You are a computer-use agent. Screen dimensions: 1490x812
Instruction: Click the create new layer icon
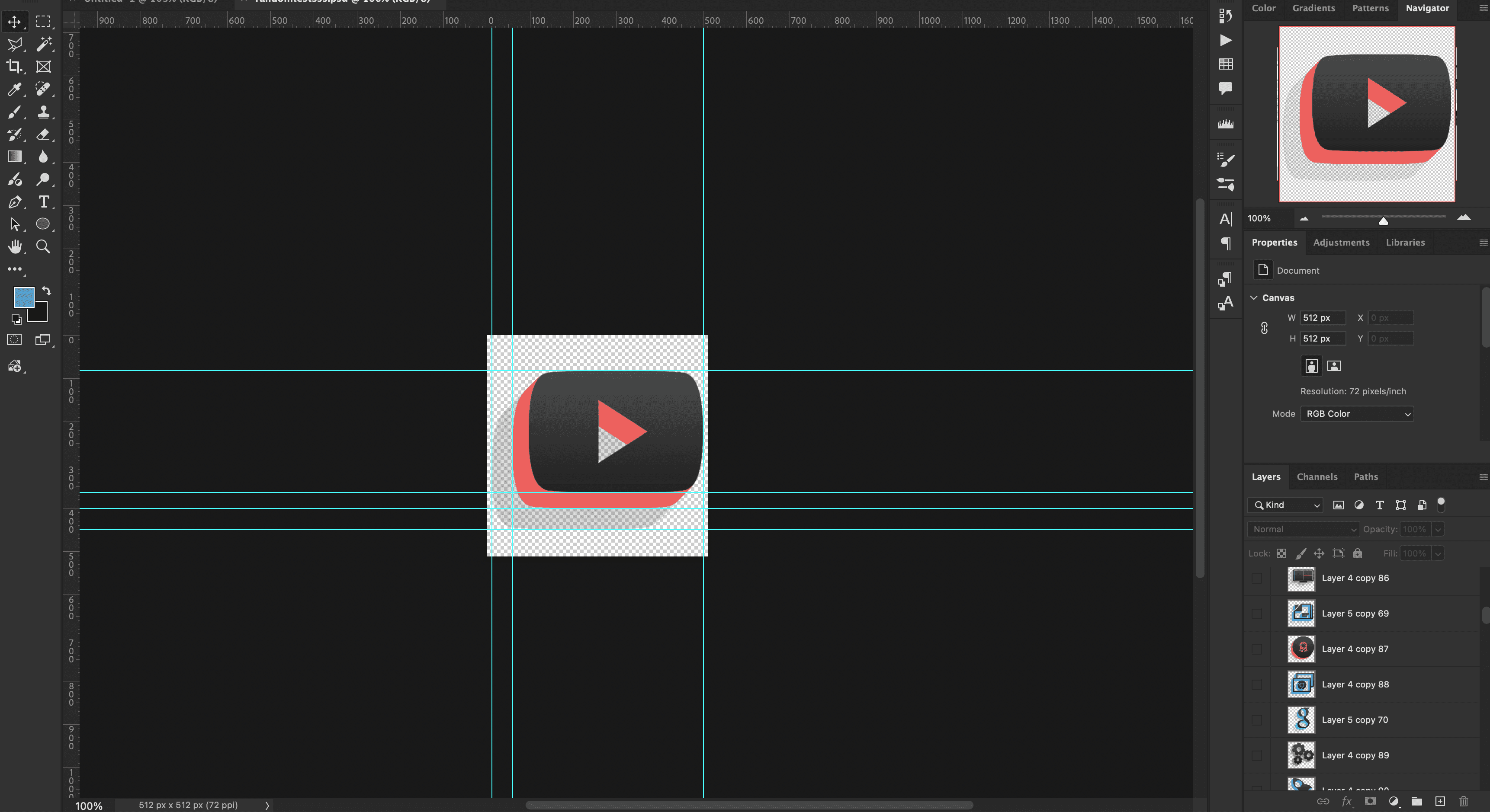pos(1440,801)
